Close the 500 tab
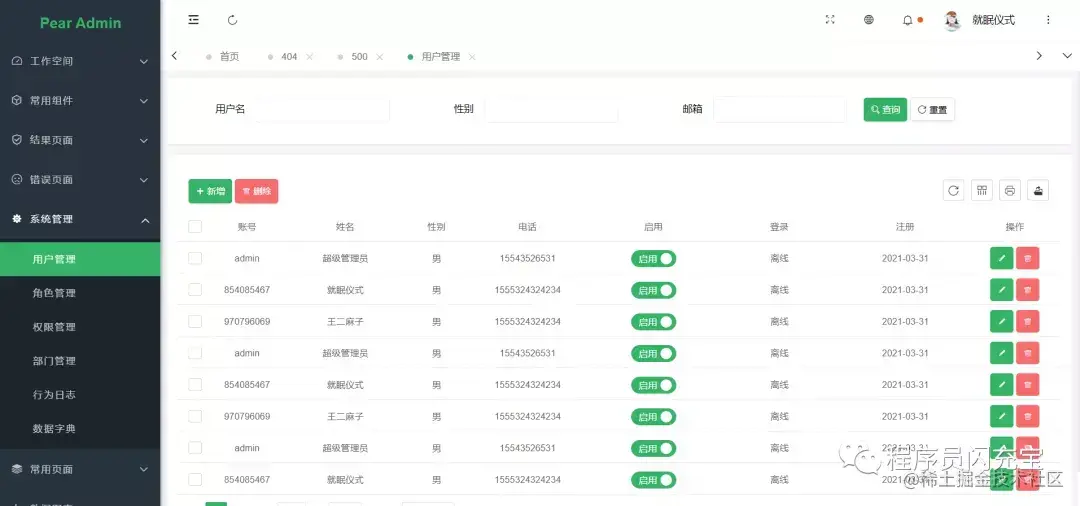The height and width of the screenshot is (506, 1080). (x=380, y=56)
